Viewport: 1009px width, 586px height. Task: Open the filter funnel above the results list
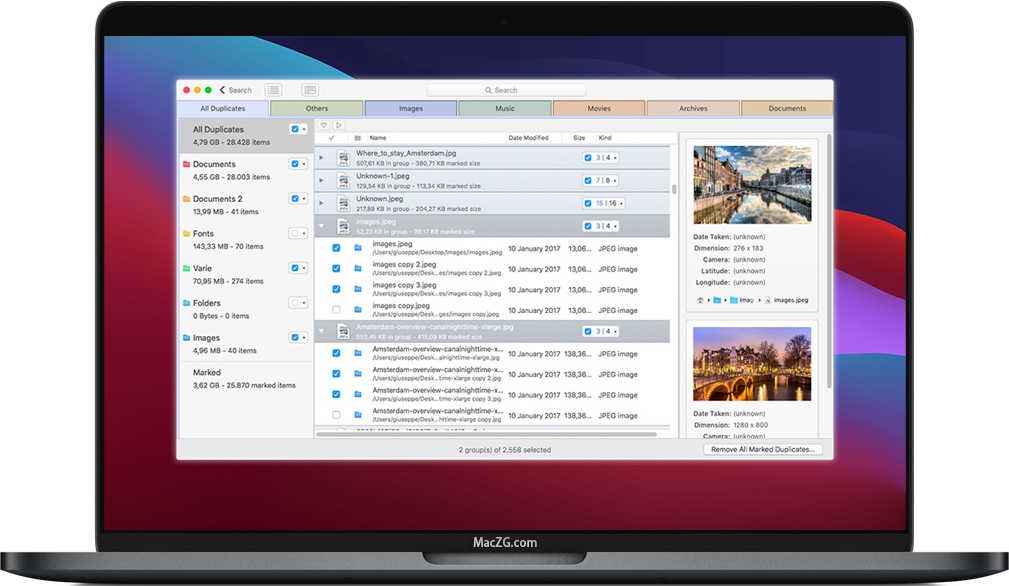tap(324, 125)
